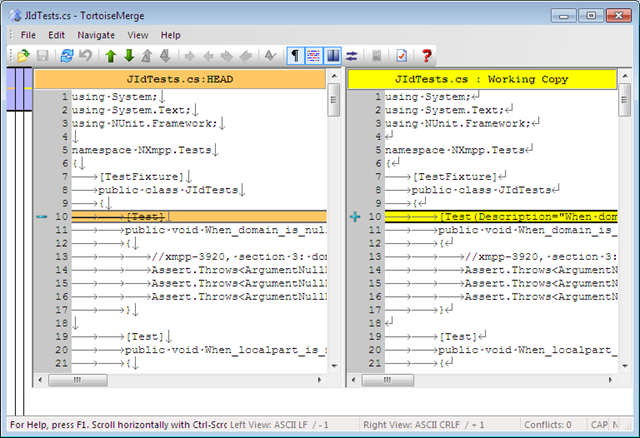Click the minus removed-line marker at left line 10
Image resolution: width=640 pixels, height=438 pixels.
[x=42, y=216]
